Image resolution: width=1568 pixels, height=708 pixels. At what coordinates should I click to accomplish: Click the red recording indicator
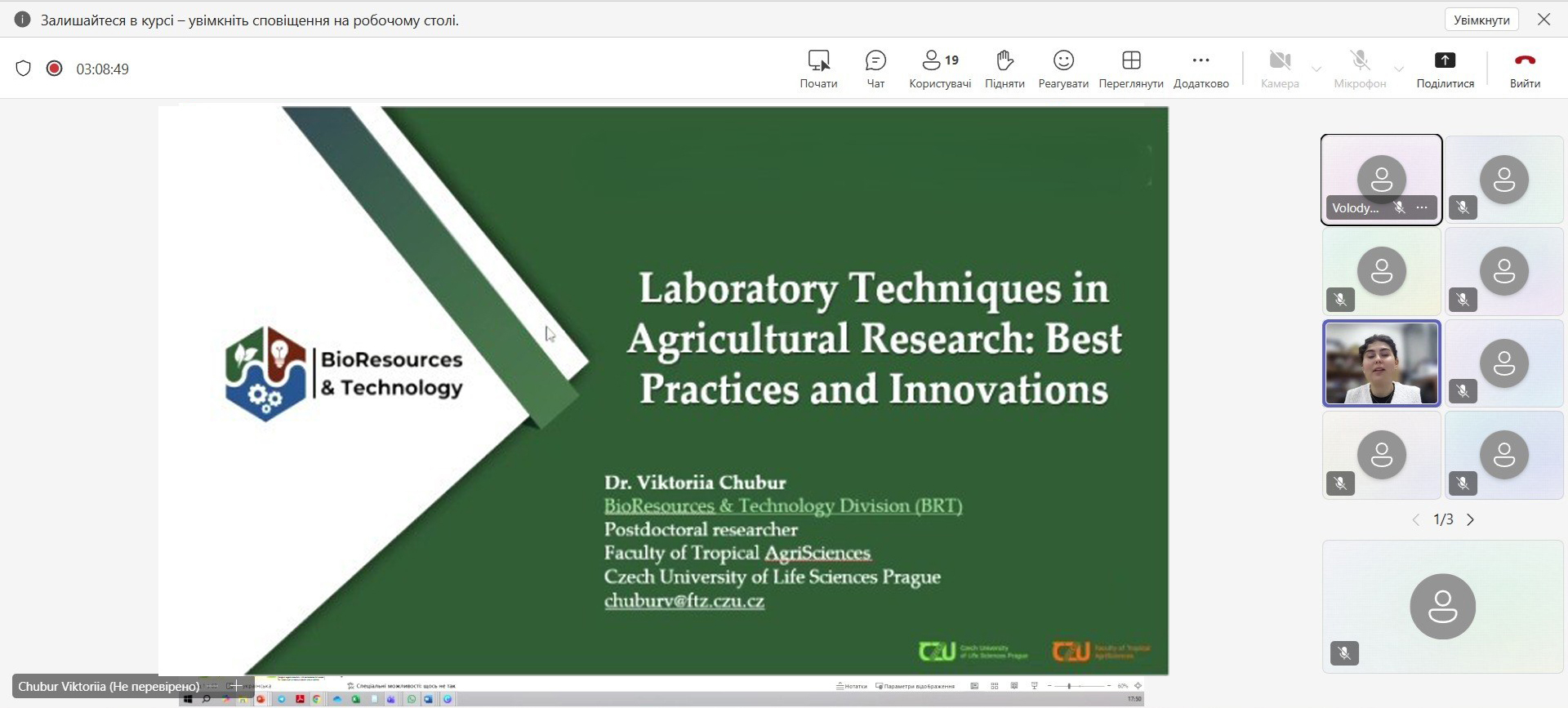coord(55,69)
